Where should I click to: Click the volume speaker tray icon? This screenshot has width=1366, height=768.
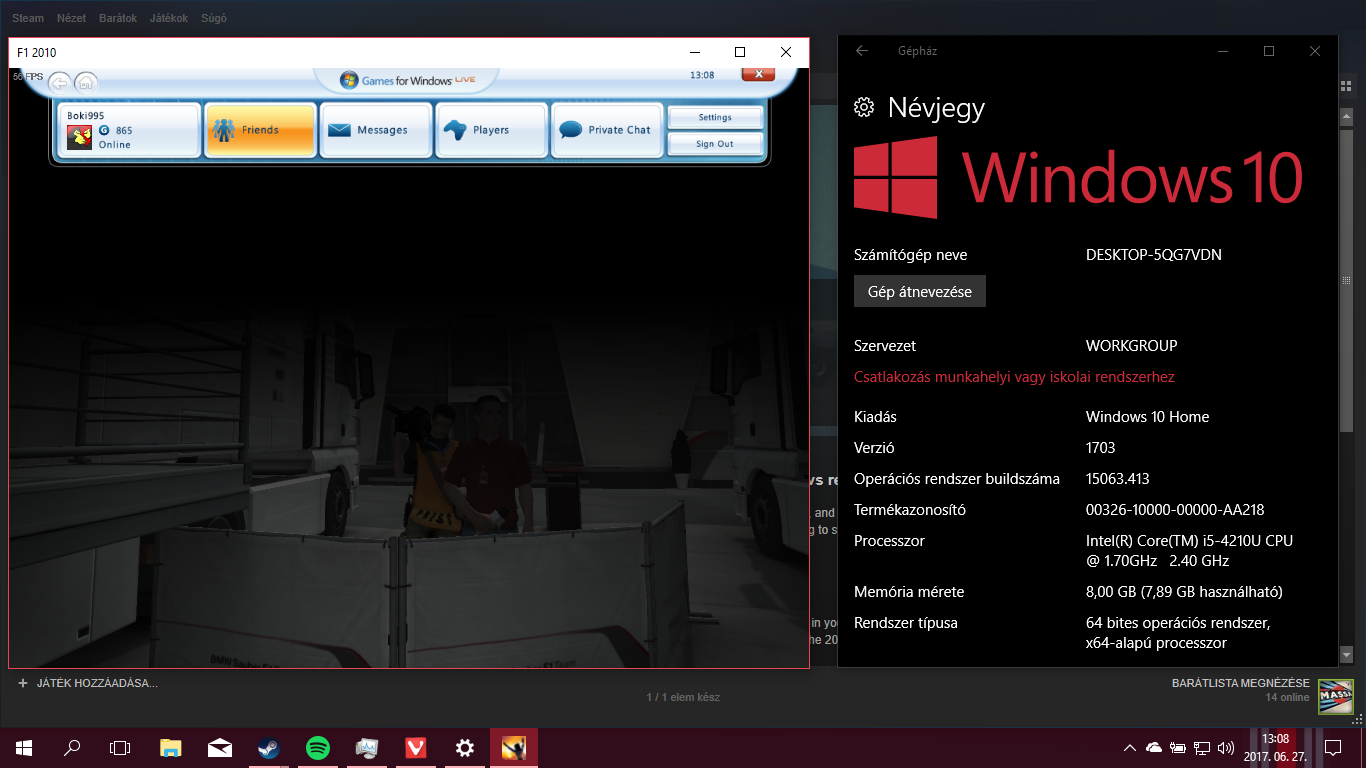[1226, 747]
